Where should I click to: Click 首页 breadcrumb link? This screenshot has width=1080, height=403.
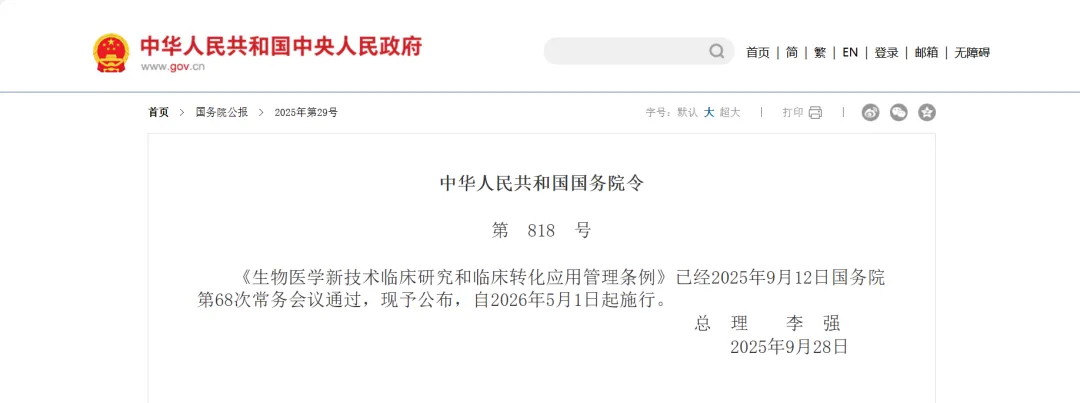[x=158, y=112]
